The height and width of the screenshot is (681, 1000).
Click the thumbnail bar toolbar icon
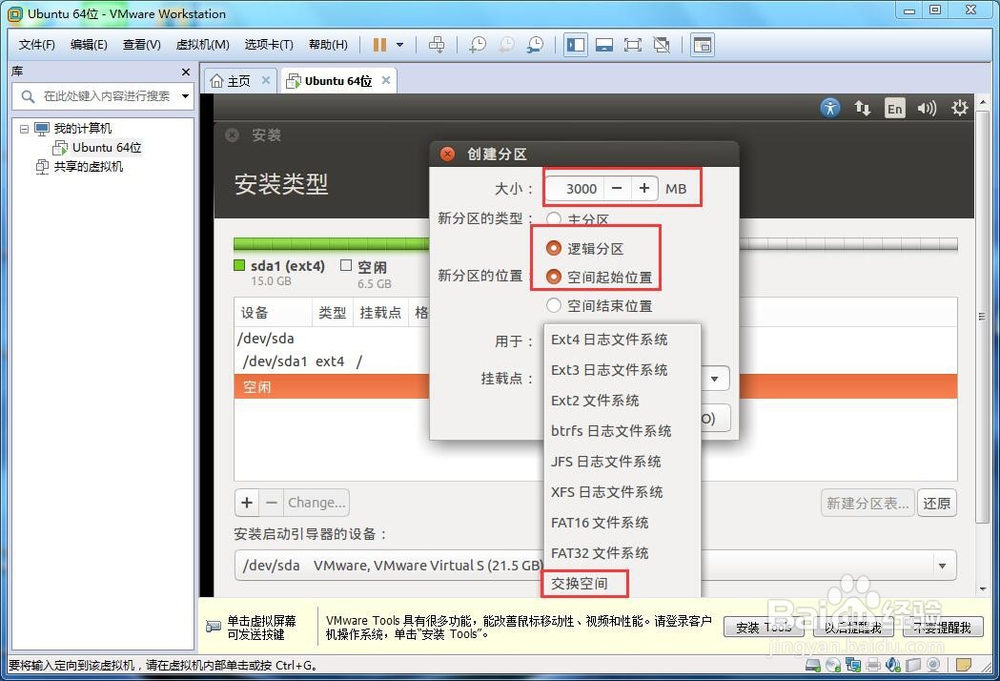coord(604,45)
